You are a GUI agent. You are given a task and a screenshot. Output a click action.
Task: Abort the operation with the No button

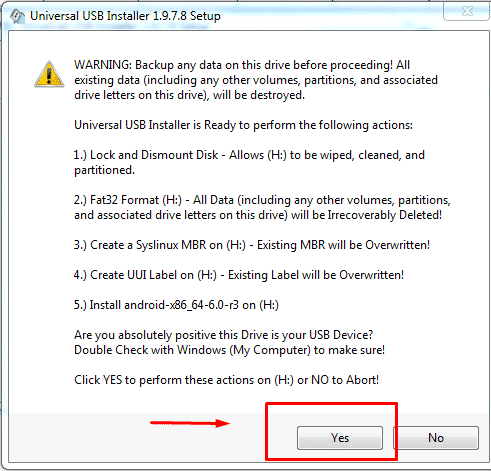[436, 438]
